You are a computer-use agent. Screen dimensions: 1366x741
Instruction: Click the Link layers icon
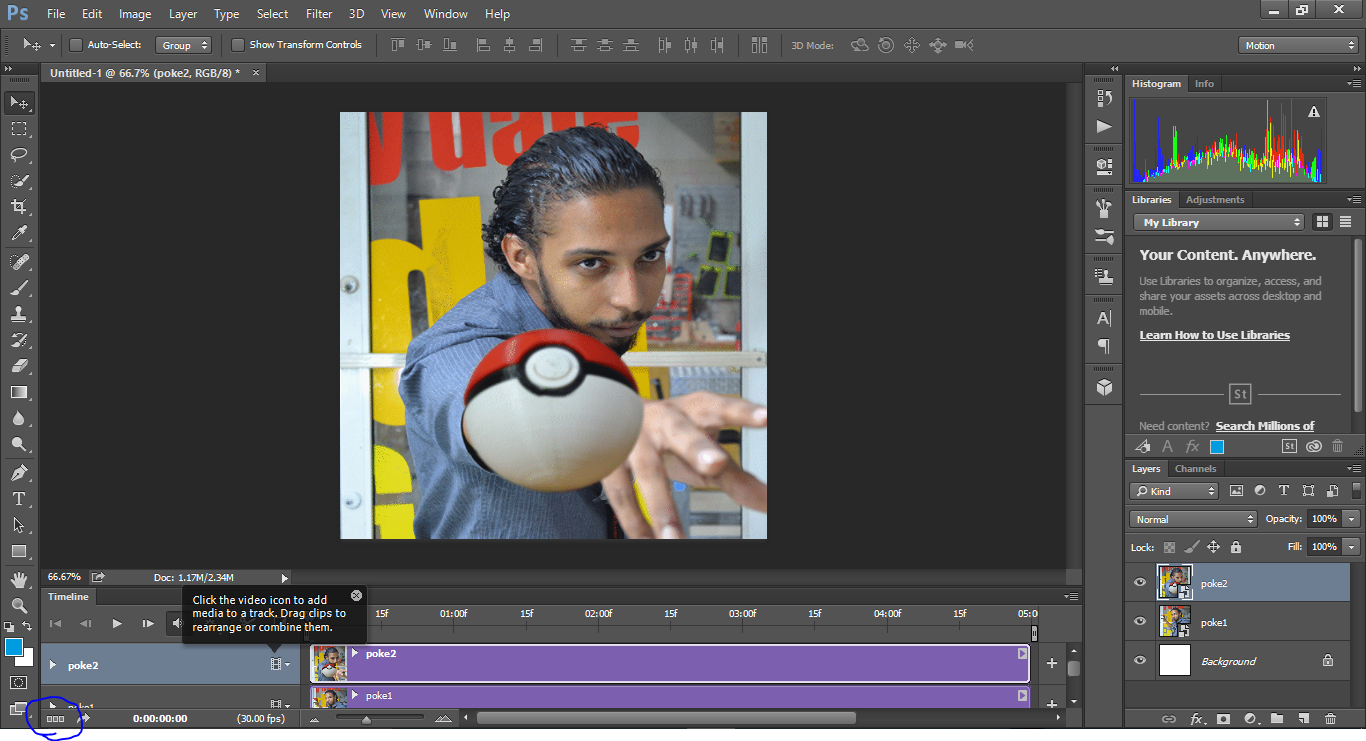pyautogui.click(x=1168, y=719)
